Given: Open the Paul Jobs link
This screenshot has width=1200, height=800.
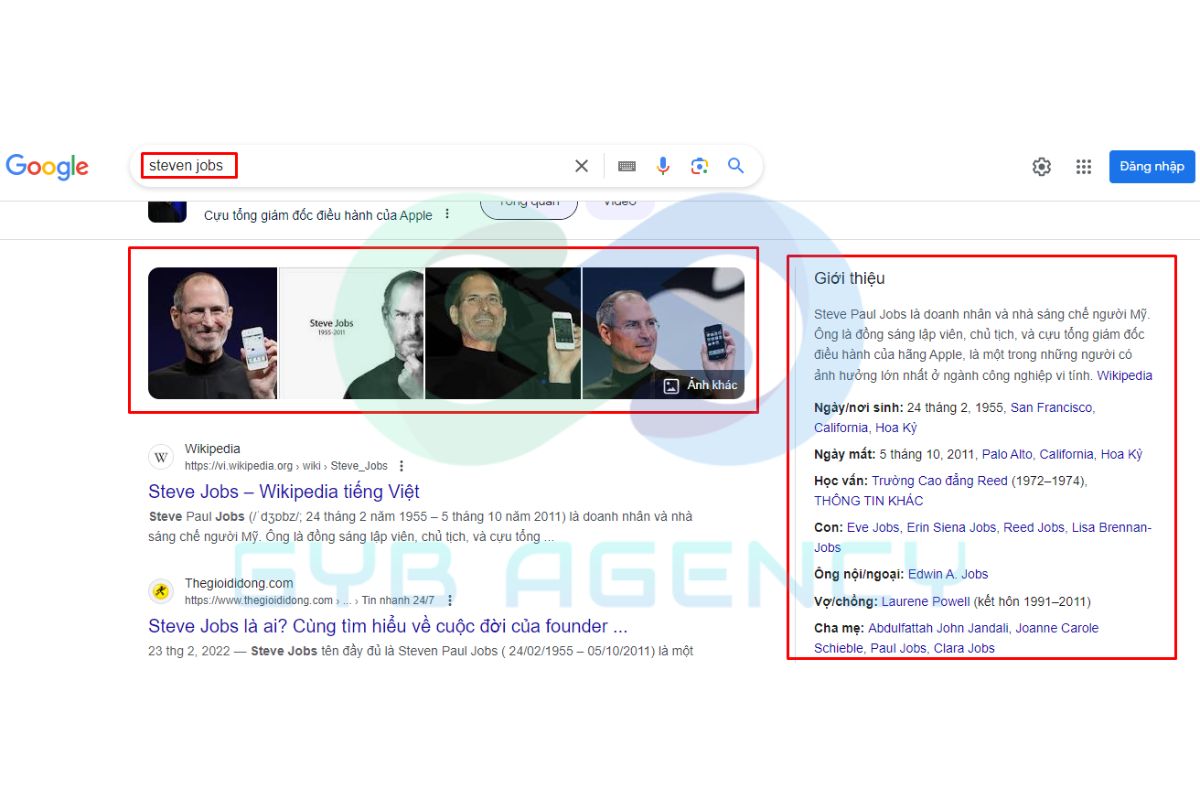Looking at the screenshot, I should [898, 648].
